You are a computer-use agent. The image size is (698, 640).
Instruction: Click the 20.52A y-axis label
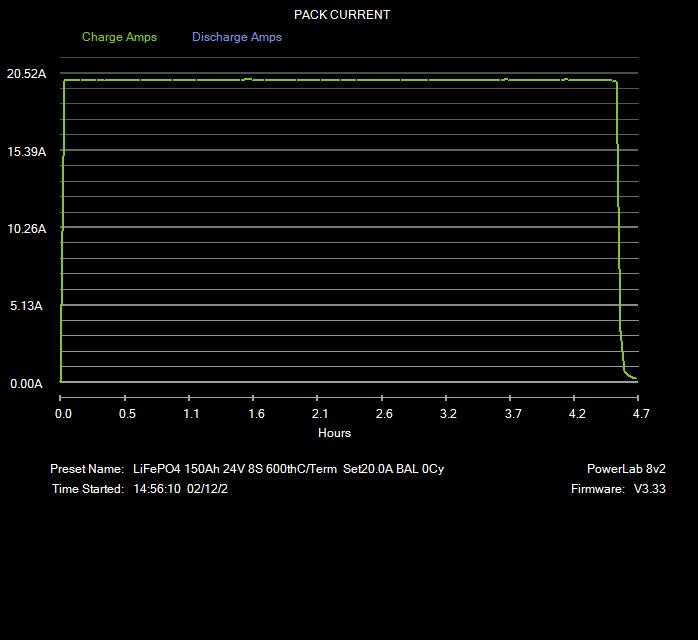[26, 74]
